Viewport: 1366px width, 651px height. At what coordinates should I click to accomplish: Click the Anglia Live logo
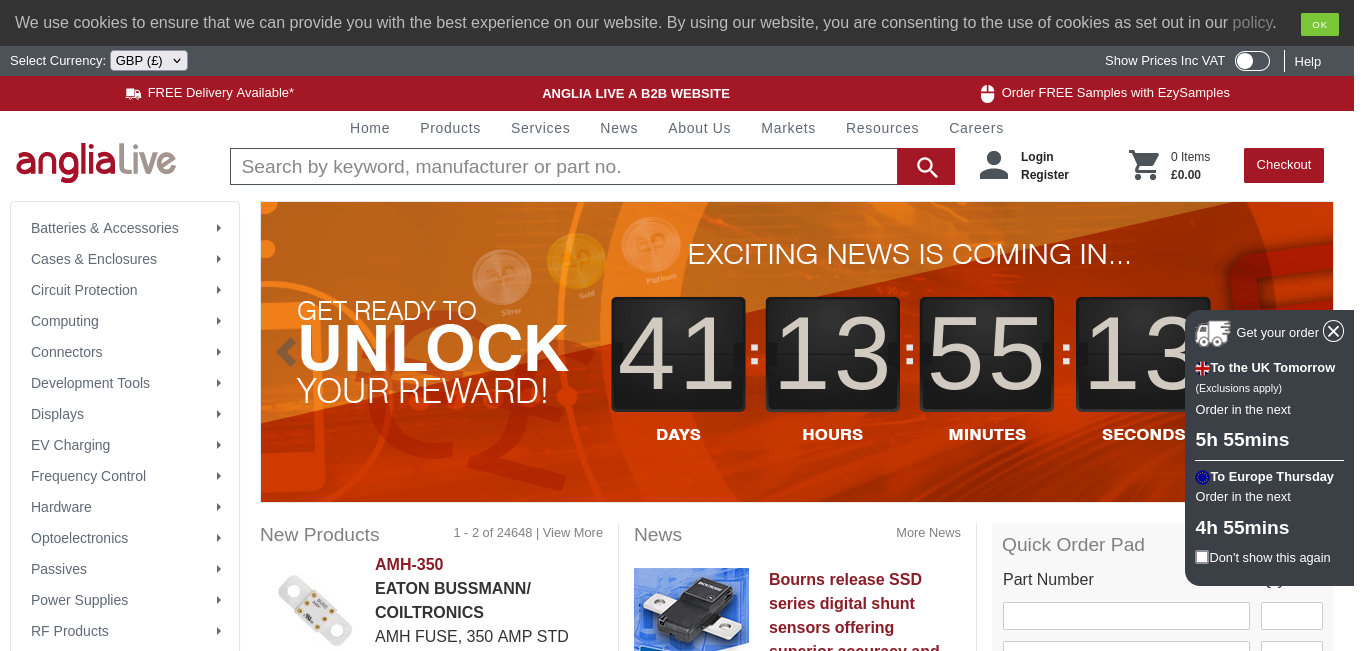pyautogui.click(x=96, y=163)
